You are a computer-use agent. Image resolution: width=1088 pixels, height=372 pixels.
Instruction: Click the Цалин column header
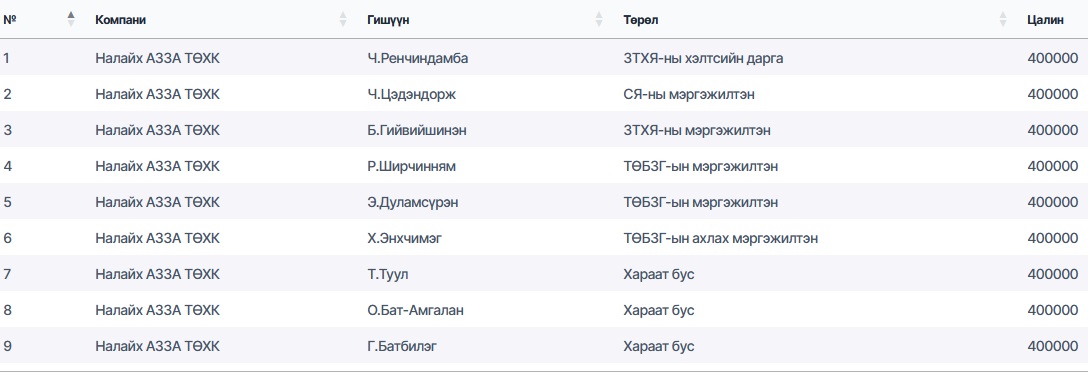pyautogui.click(x=1045, y=20)
